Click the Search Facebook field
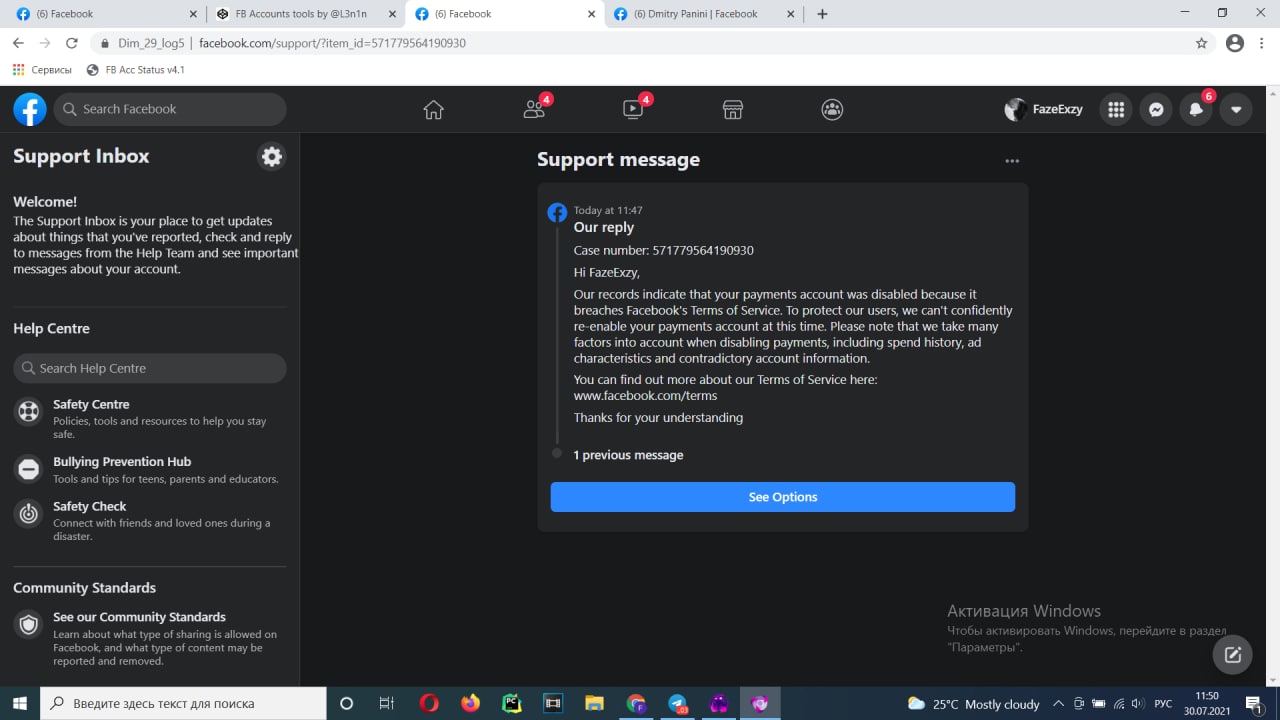This screenshot has width=1280, height=720. 170,109
